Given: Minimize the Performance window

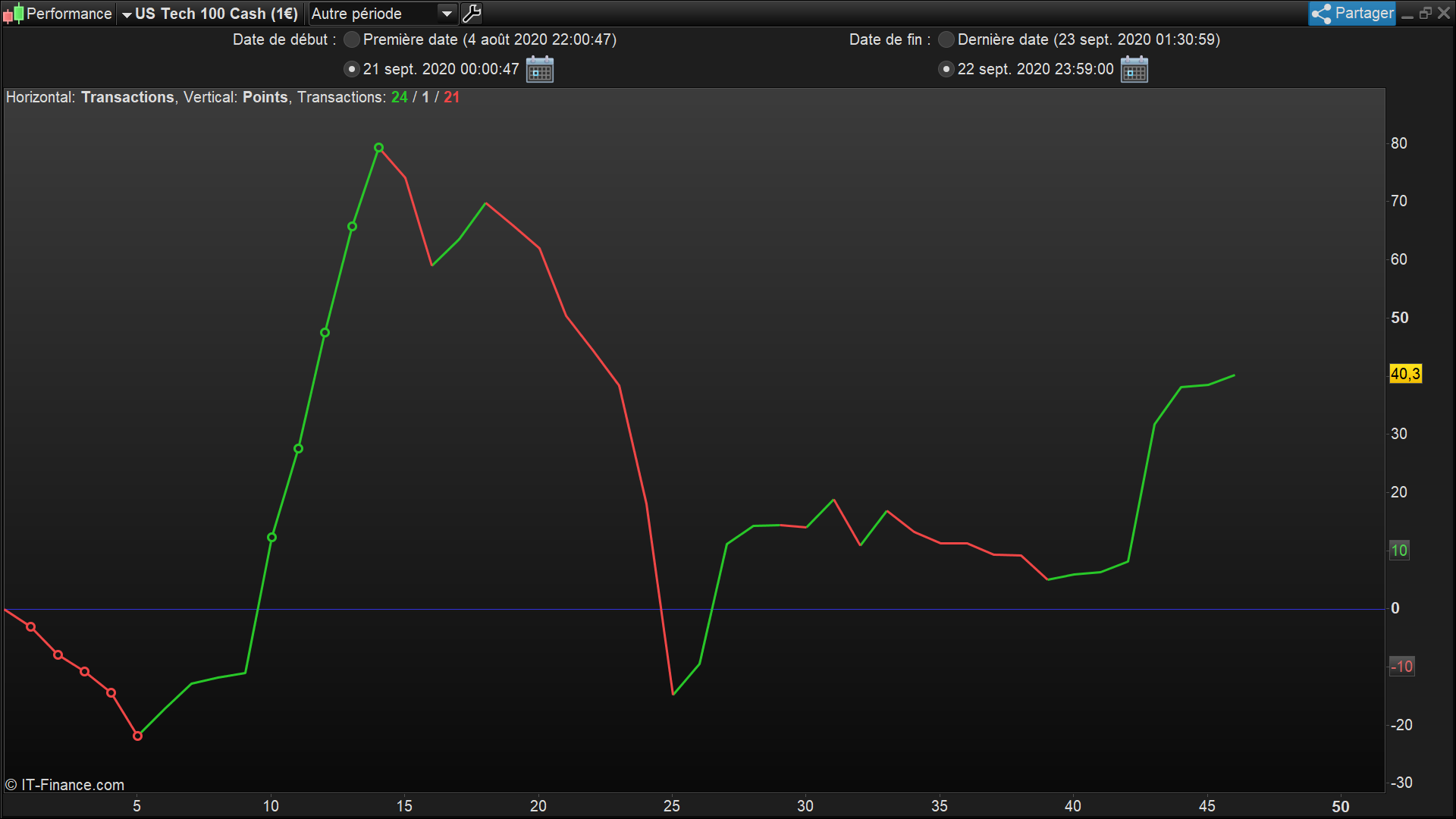Looking at the screenshot, I should (1407, 14).
